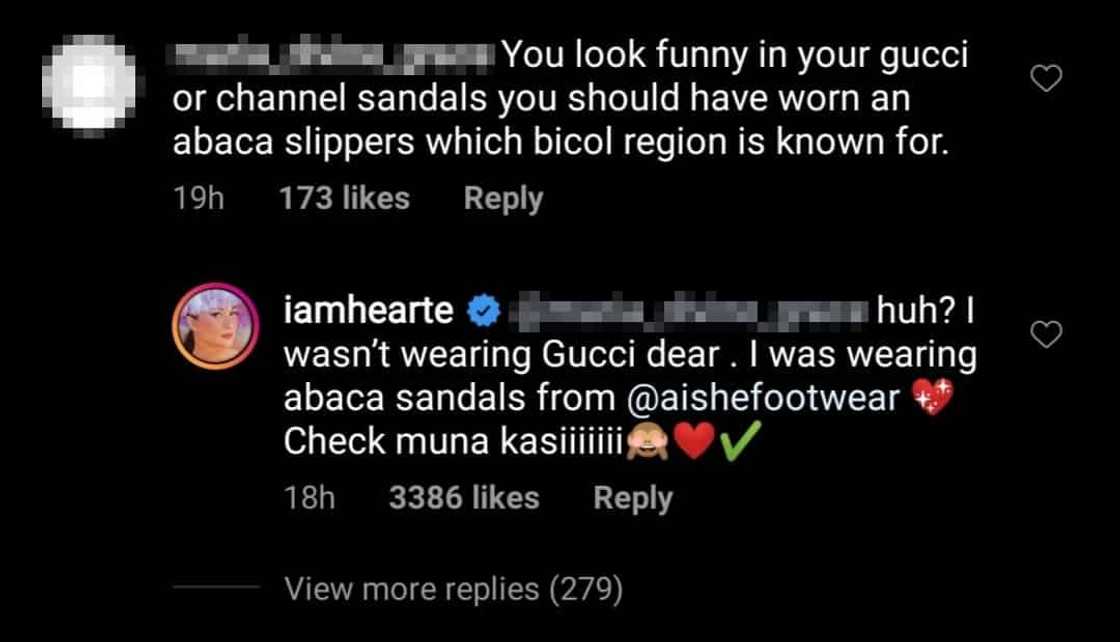Screen dimensions: 1120x642
Task: Click blurred mention before "huh?"
Action: click(x=688, y=314)
